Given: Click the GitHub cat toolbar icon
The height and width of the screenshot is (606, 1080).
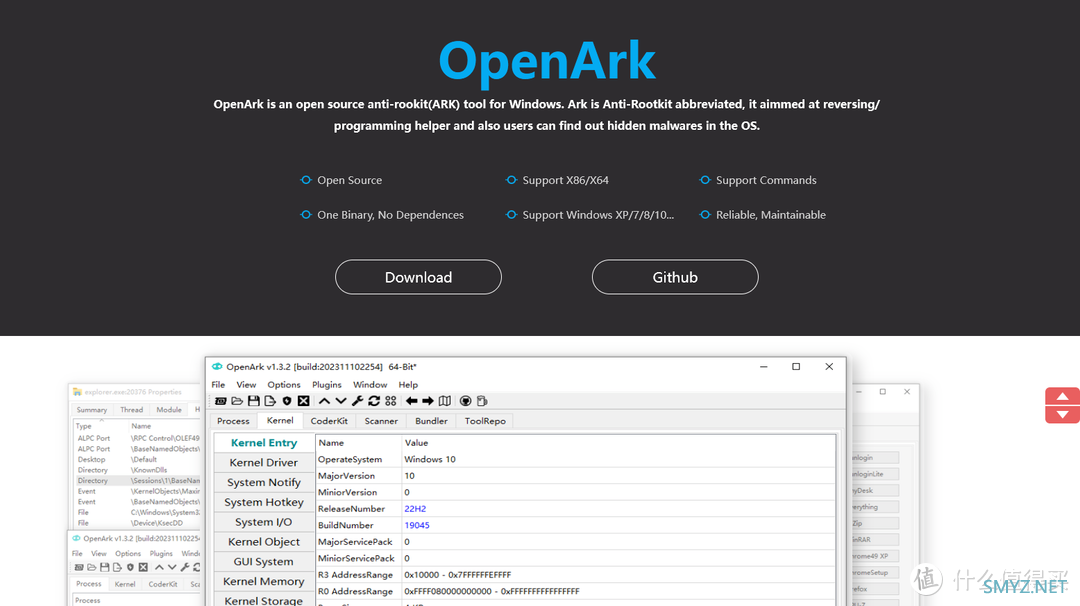Looking at the screenshot, I should [466, 401].
